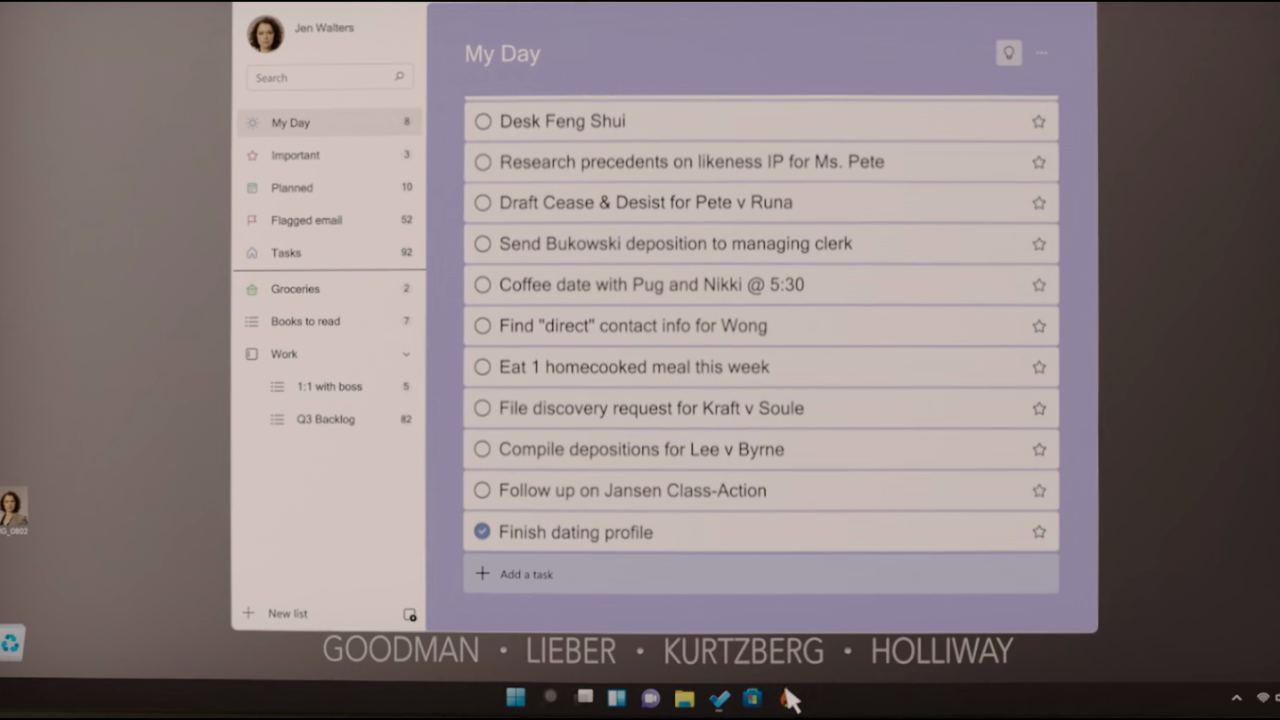Check off Follow up on Jansen Class-Action
Image resolution: width=1280 pixels, height=720 pixels.
point(482,491)
